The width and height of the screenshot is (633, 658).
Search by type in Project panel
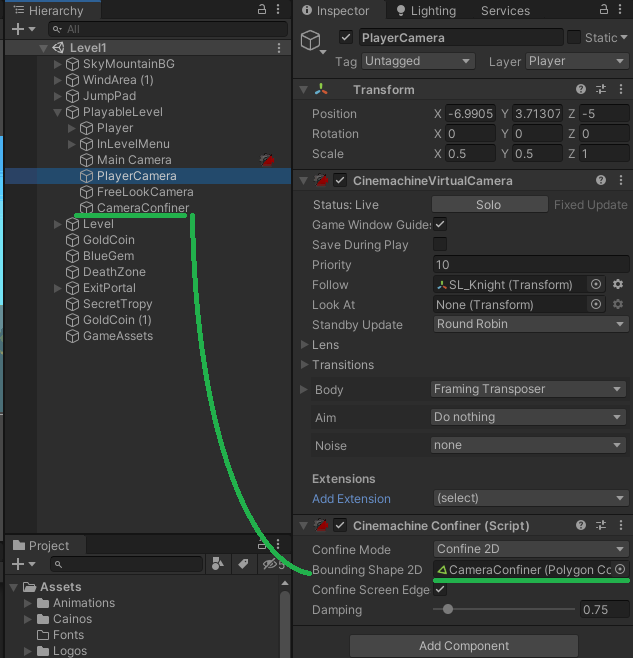coord(218,564)
